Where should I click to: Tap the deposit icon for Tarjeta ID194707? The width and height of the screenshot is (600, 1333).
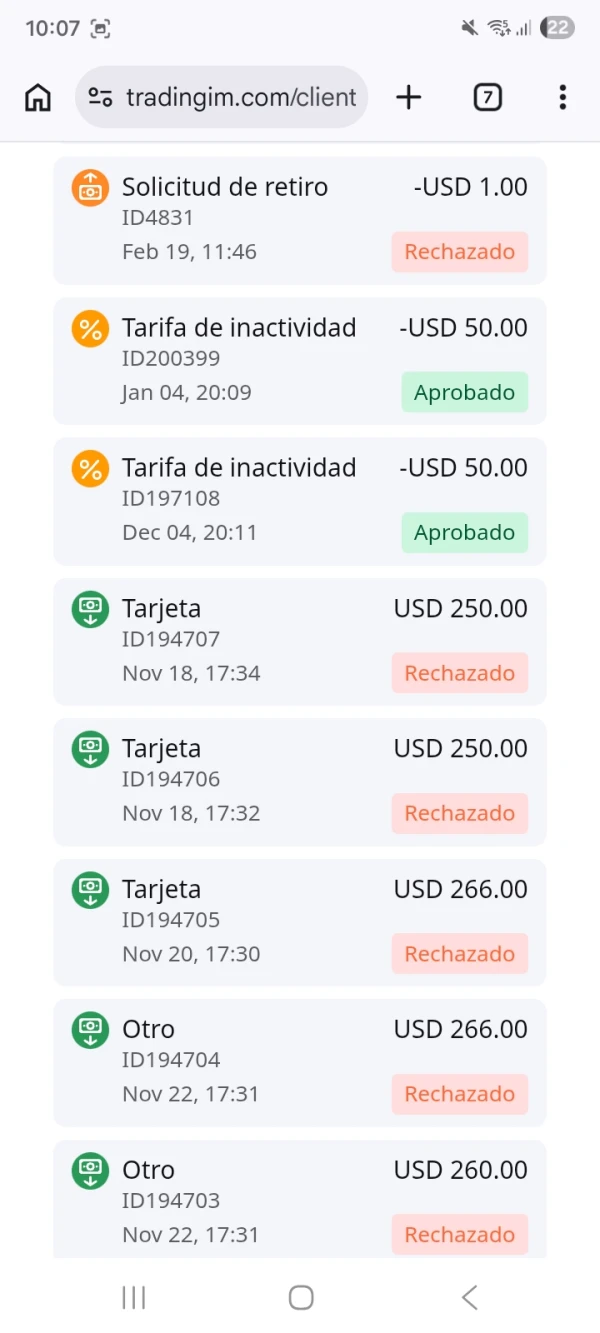point(90,610)
